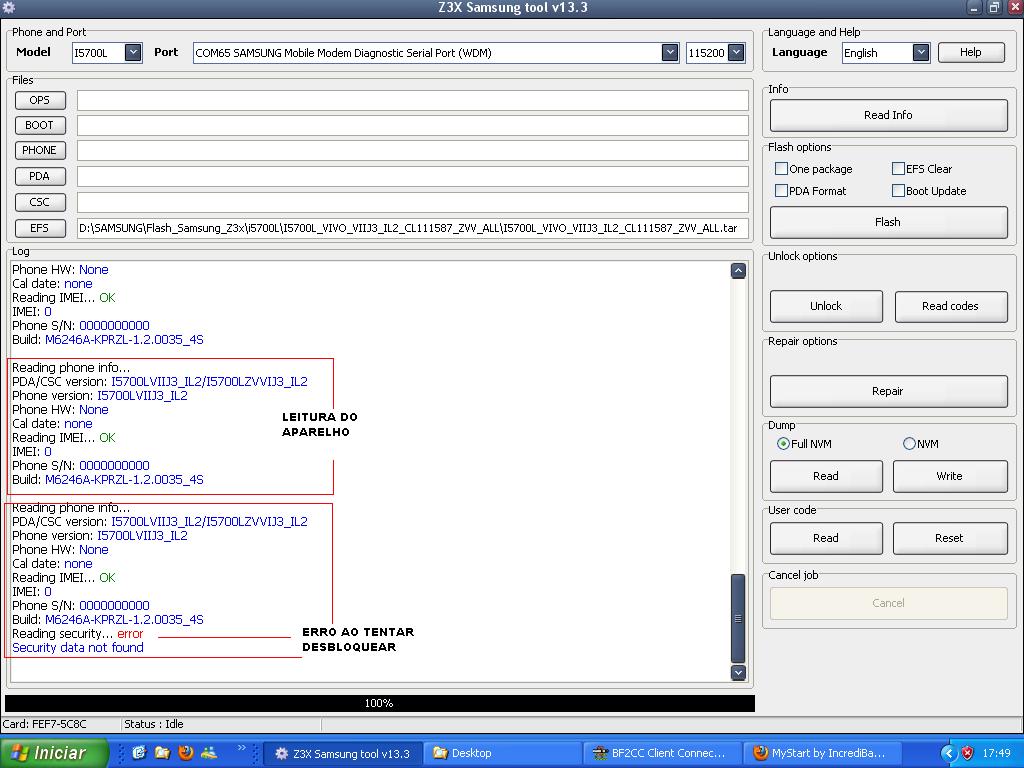Image resolution: width=1024 pixels, height=768 pixels.
Task: Open Internet Explorer from quick launch
Action: click(139, 752)
